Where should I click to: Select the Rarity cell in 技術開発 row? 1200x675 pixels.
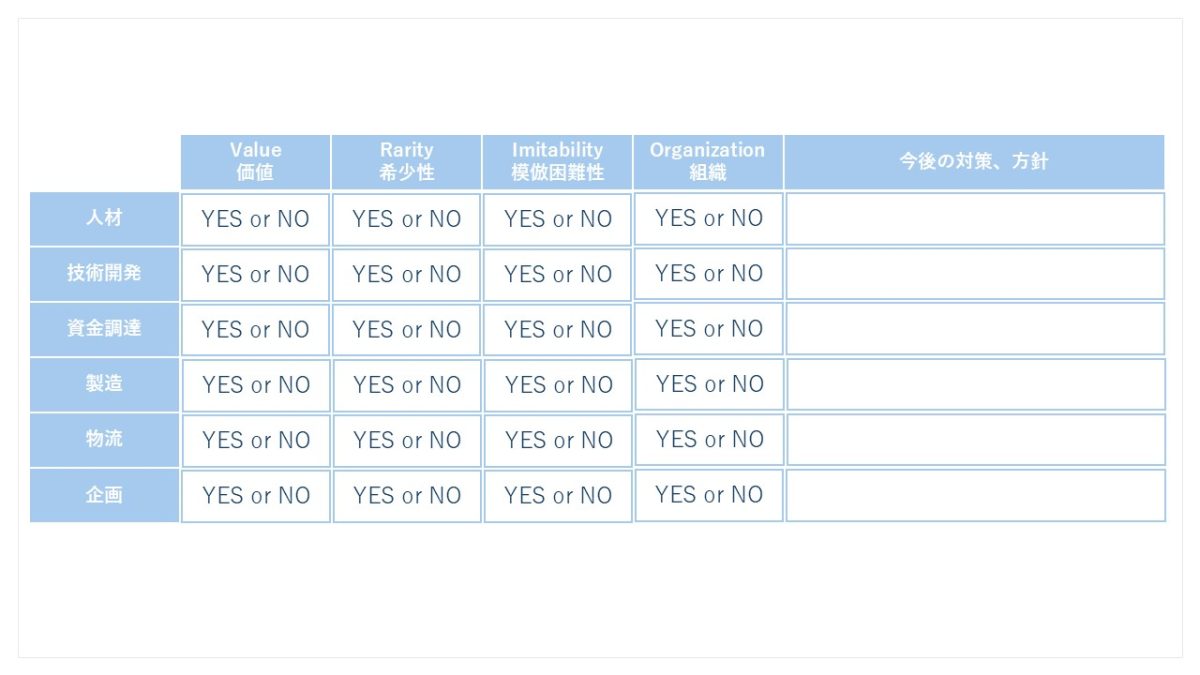click(x=406, y=274)
